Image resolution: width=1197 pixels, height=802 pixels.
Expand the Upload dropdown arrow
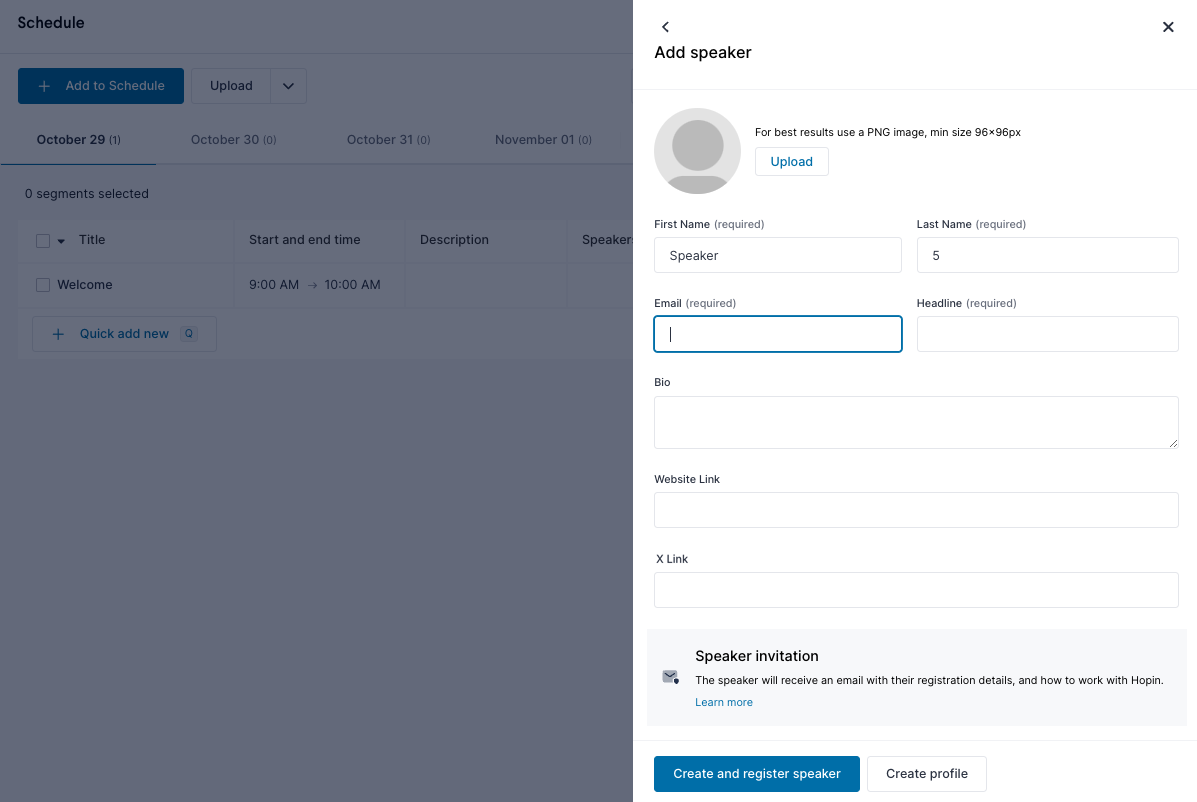click(x=288, y=85)
